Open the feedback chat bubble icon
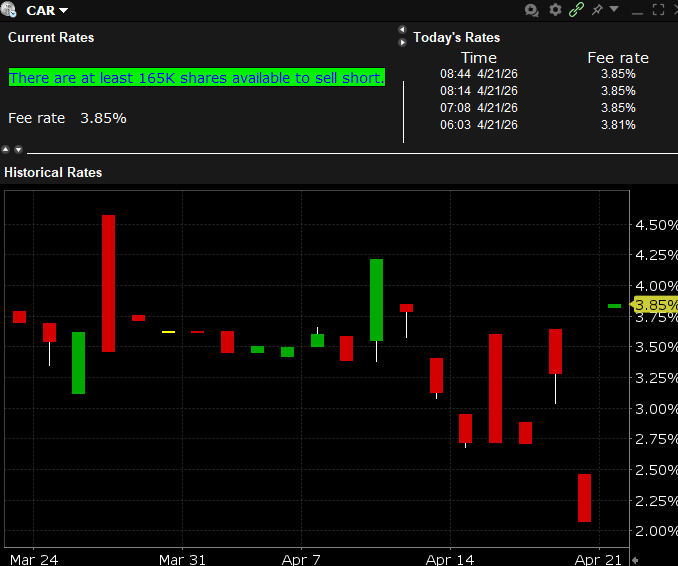 [x=531, y=10]
